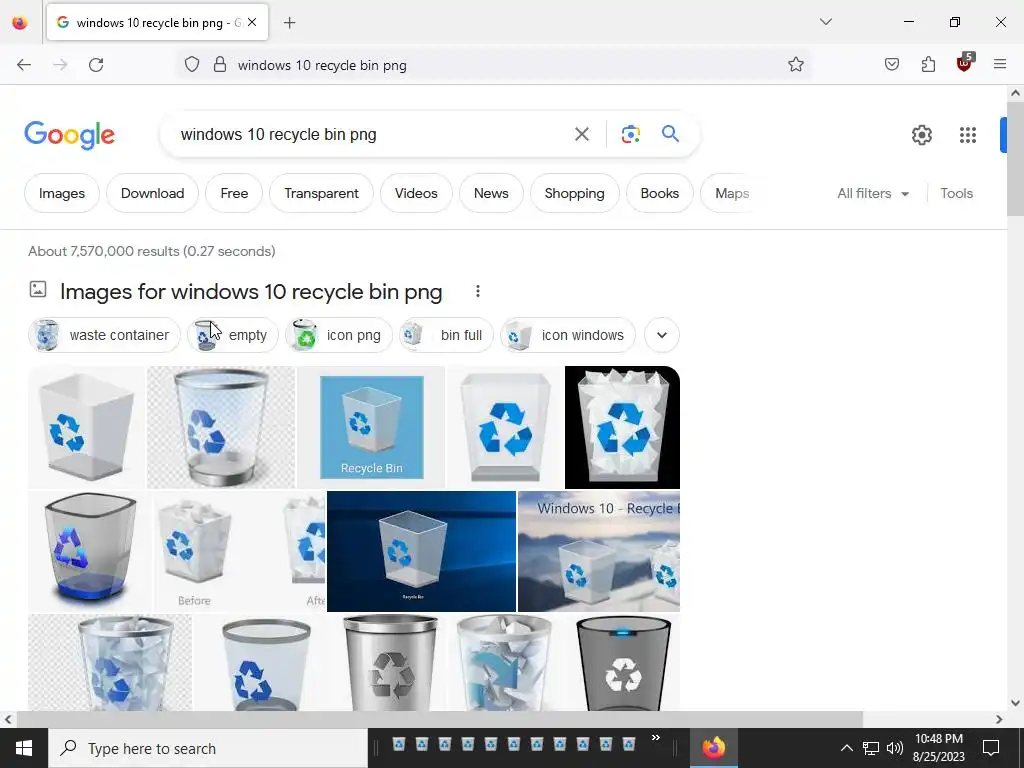This screenshot has width=1024, height=768.
Task: Close the Google search results tab
Action: pos(252,22)
